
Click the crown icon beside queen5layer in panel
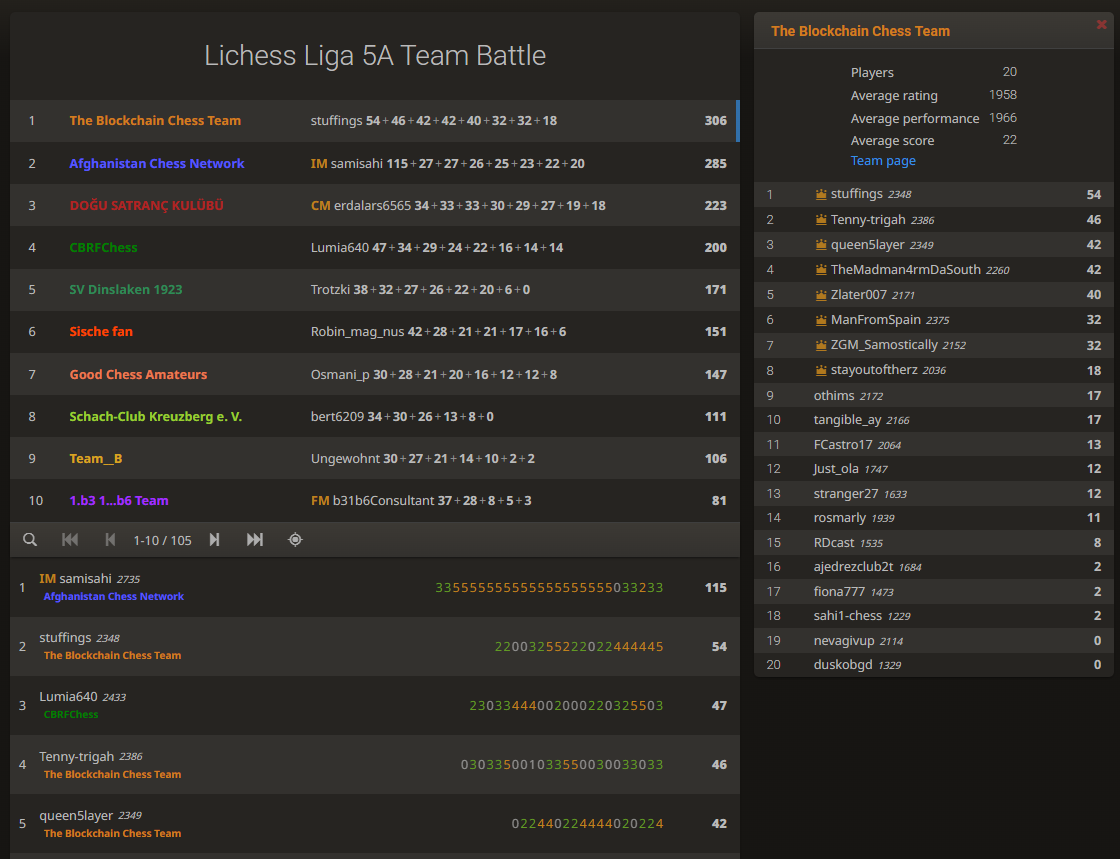pos(821,245)
